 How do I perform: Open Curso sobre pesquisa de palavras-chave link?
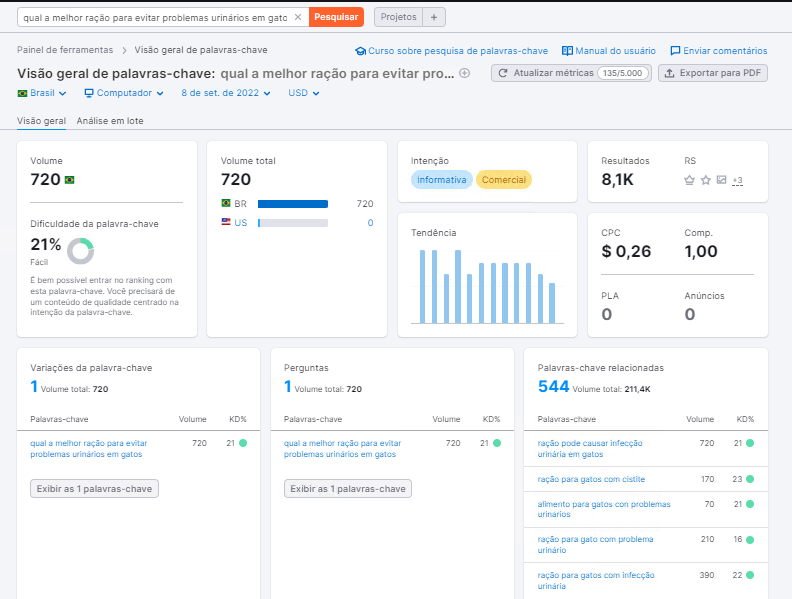click(452, 51)
